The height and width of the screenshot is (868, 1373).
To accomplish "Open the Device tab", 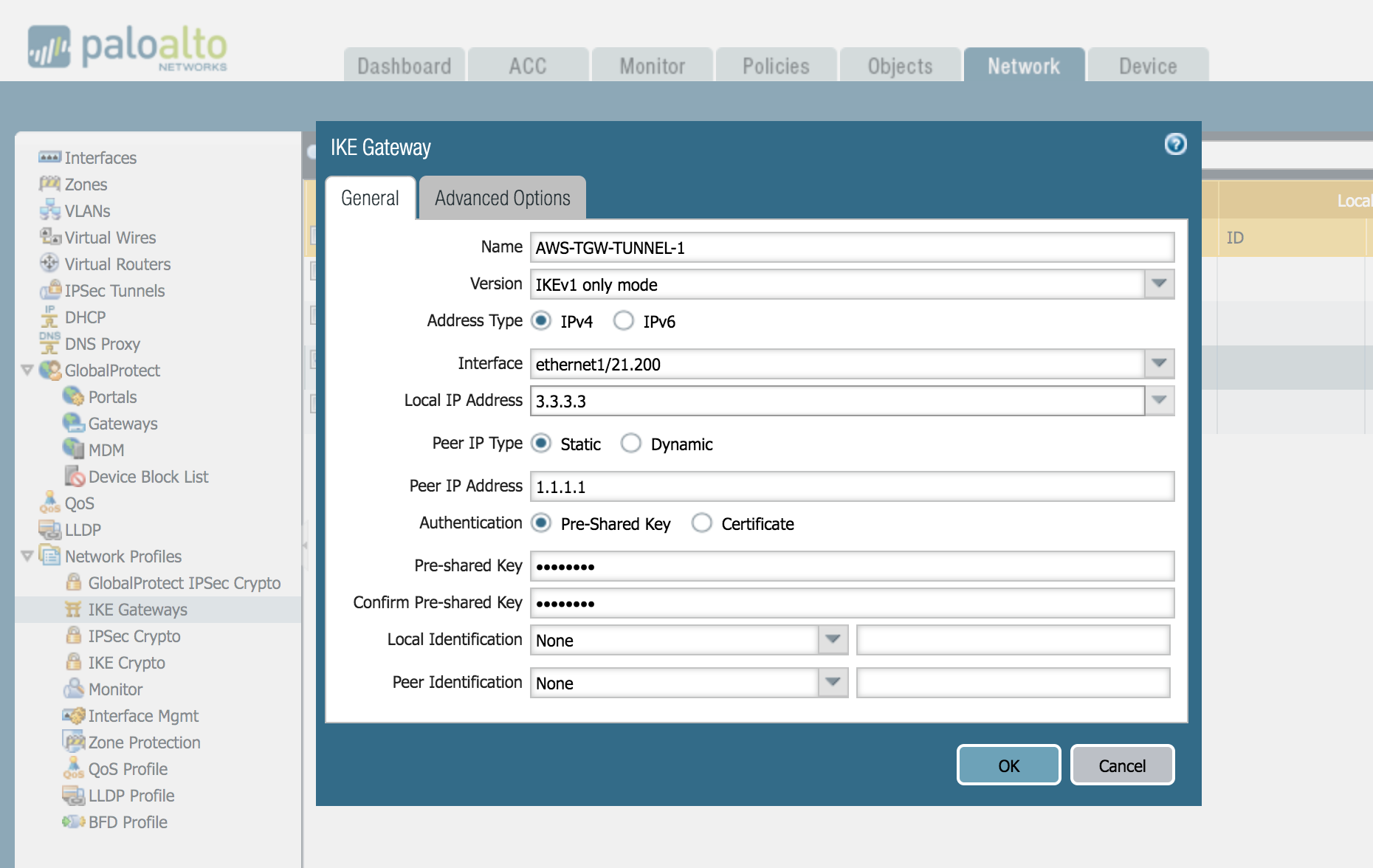I will 1148,65.
